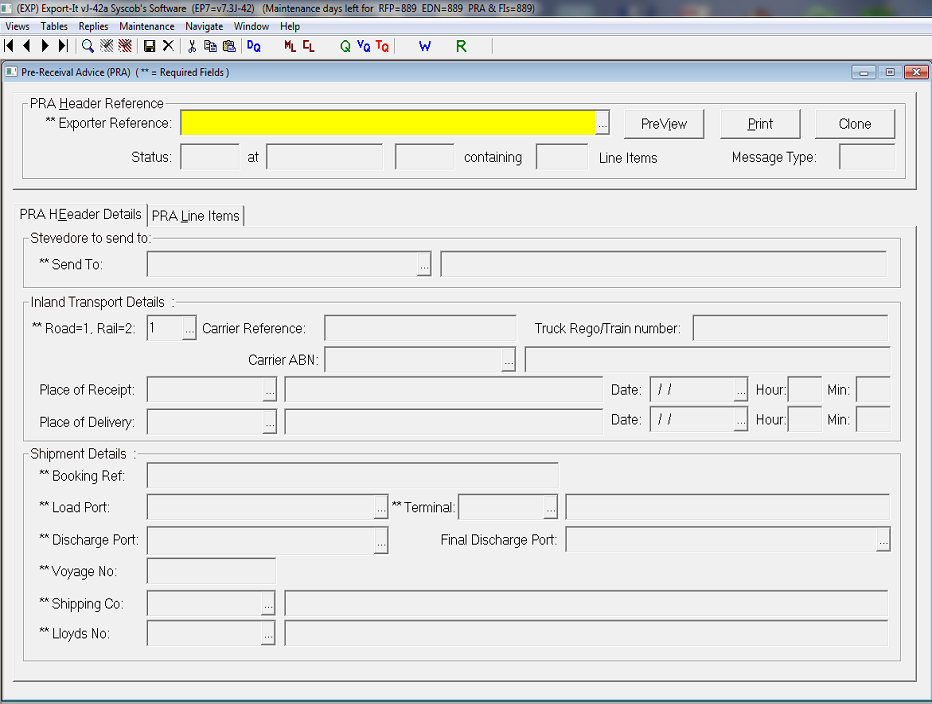Open the Exporter Reference lookup button
This screenshot has height=704, width=932.
click(603, 124)
